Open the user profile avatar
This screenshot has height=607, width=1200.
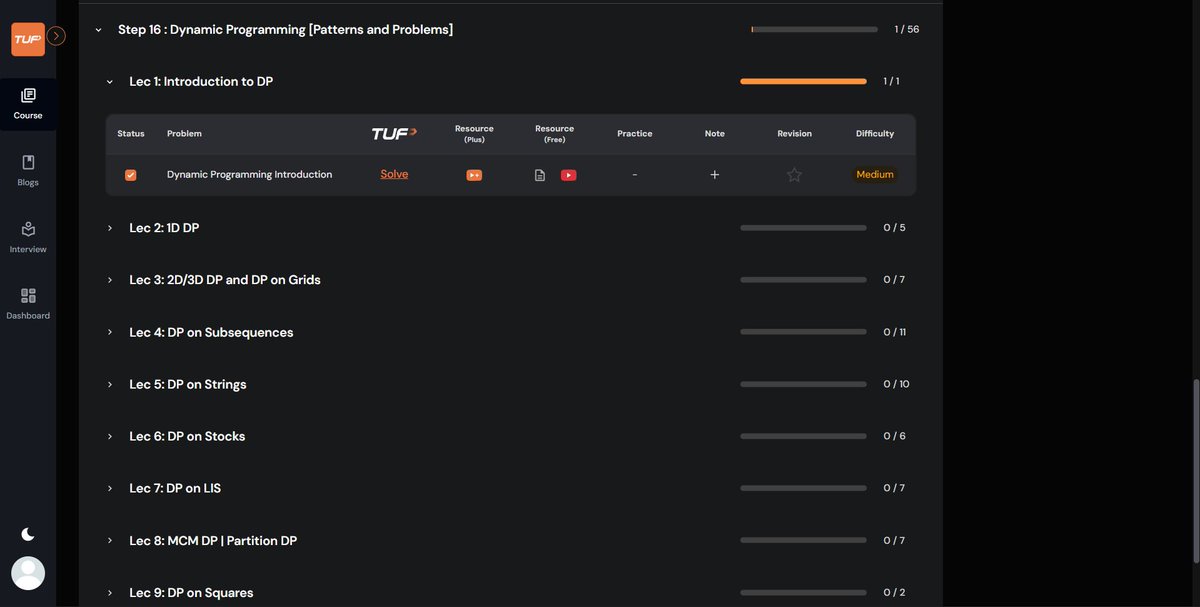[28, 573]
